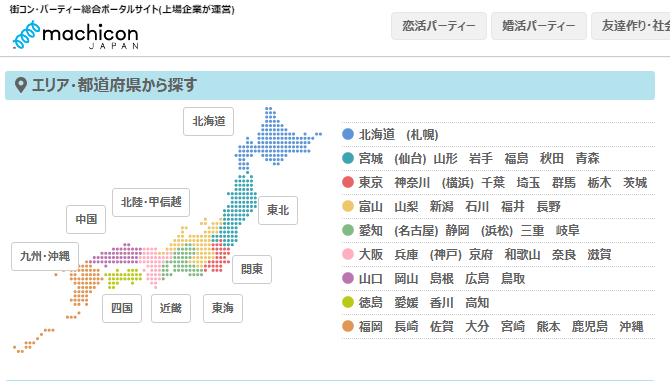Open the 沖縄 prefecture link
Image resolution: width=670 pixels, height=381 pixels.
pyautogui.click(x=631, y=327)
